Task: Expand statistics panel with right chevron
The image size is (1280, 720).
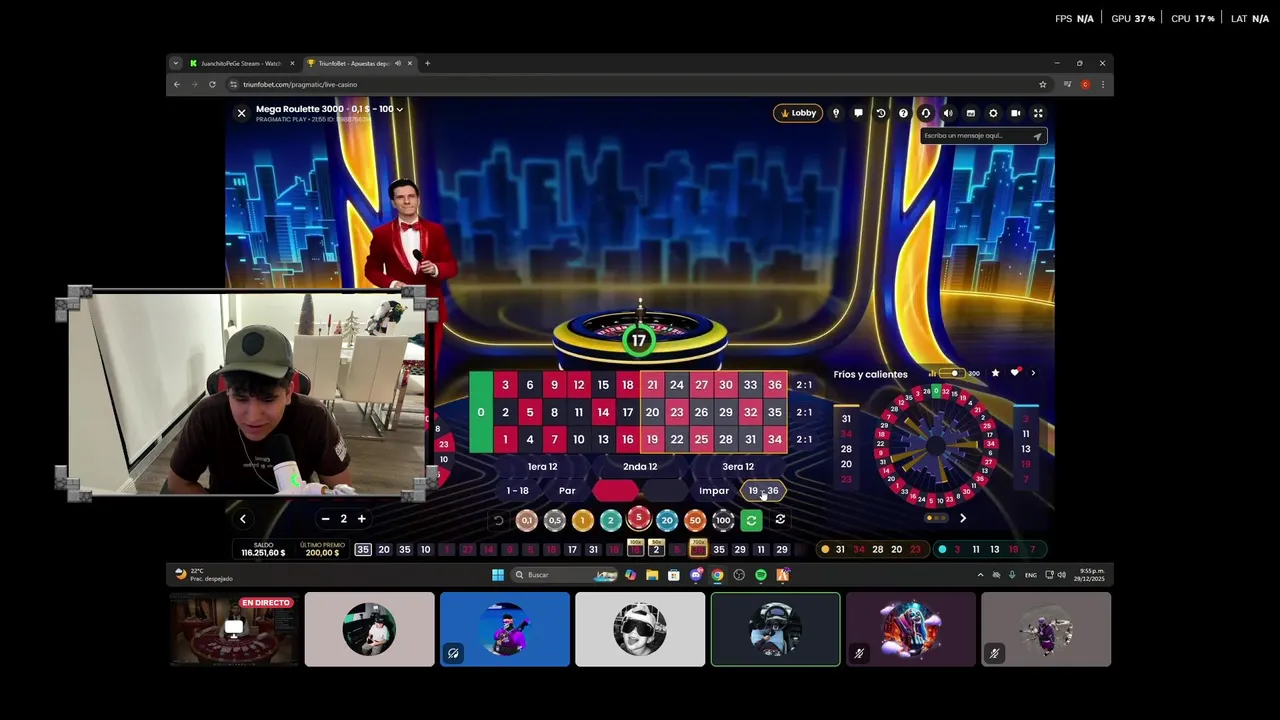Action: [1033, 373]
